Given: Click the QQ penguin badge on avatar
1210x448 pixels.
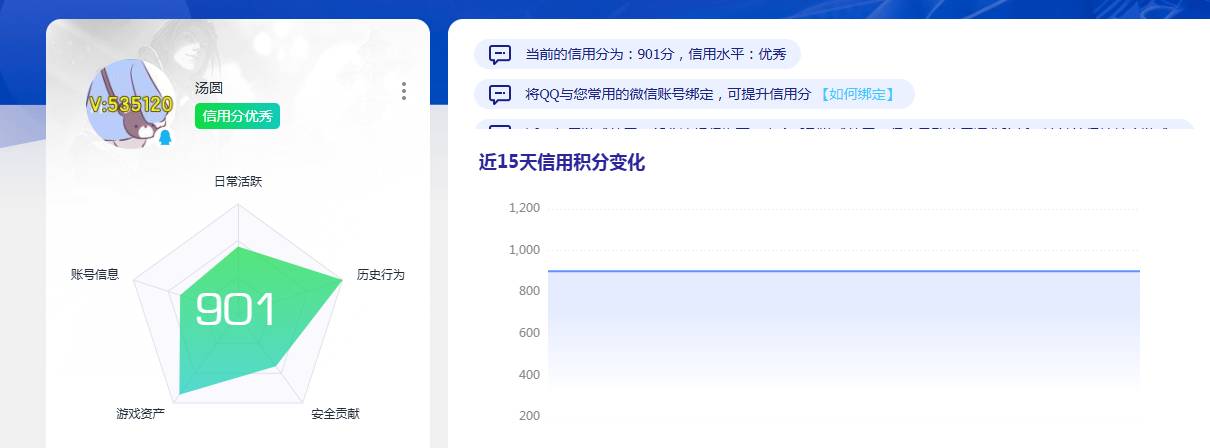Looking at the screenshot, I should [x=165, y=137].
